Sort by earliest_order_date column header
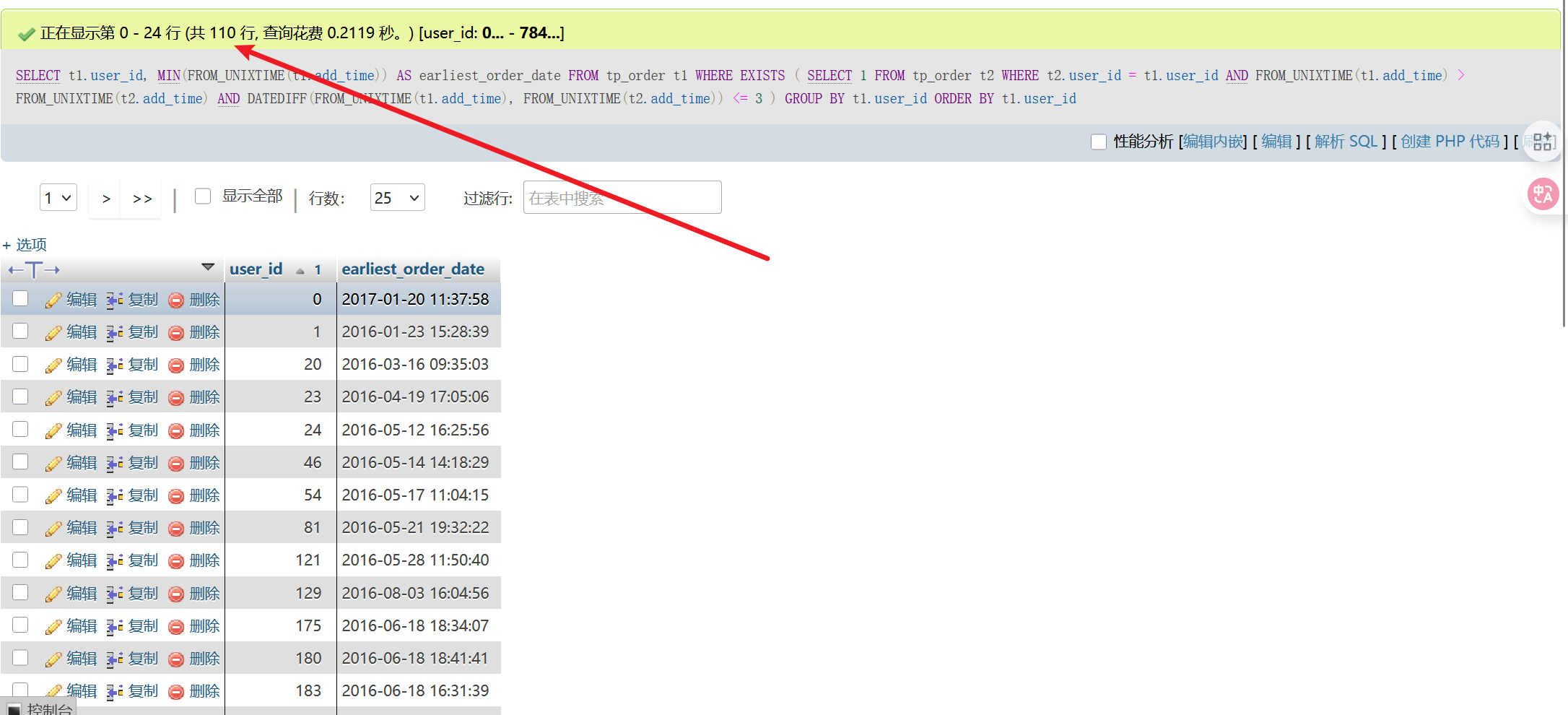This screenshot has width=1568, height=715. [x=413, y=269]
